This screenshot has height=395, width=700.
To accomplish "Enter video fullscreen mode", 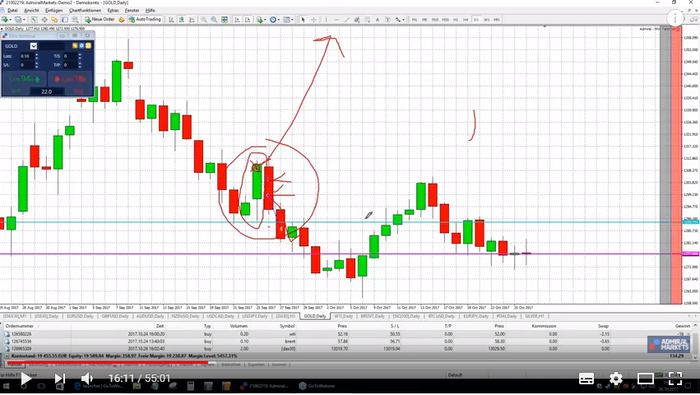I will pyautogui.click(x=675, y=379).
